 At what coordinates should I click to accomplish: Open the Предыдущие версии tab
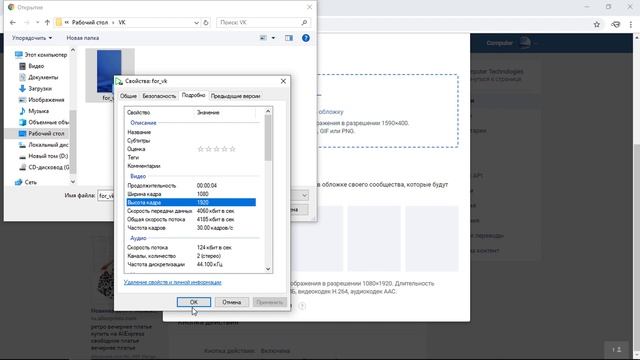(235, 96)
